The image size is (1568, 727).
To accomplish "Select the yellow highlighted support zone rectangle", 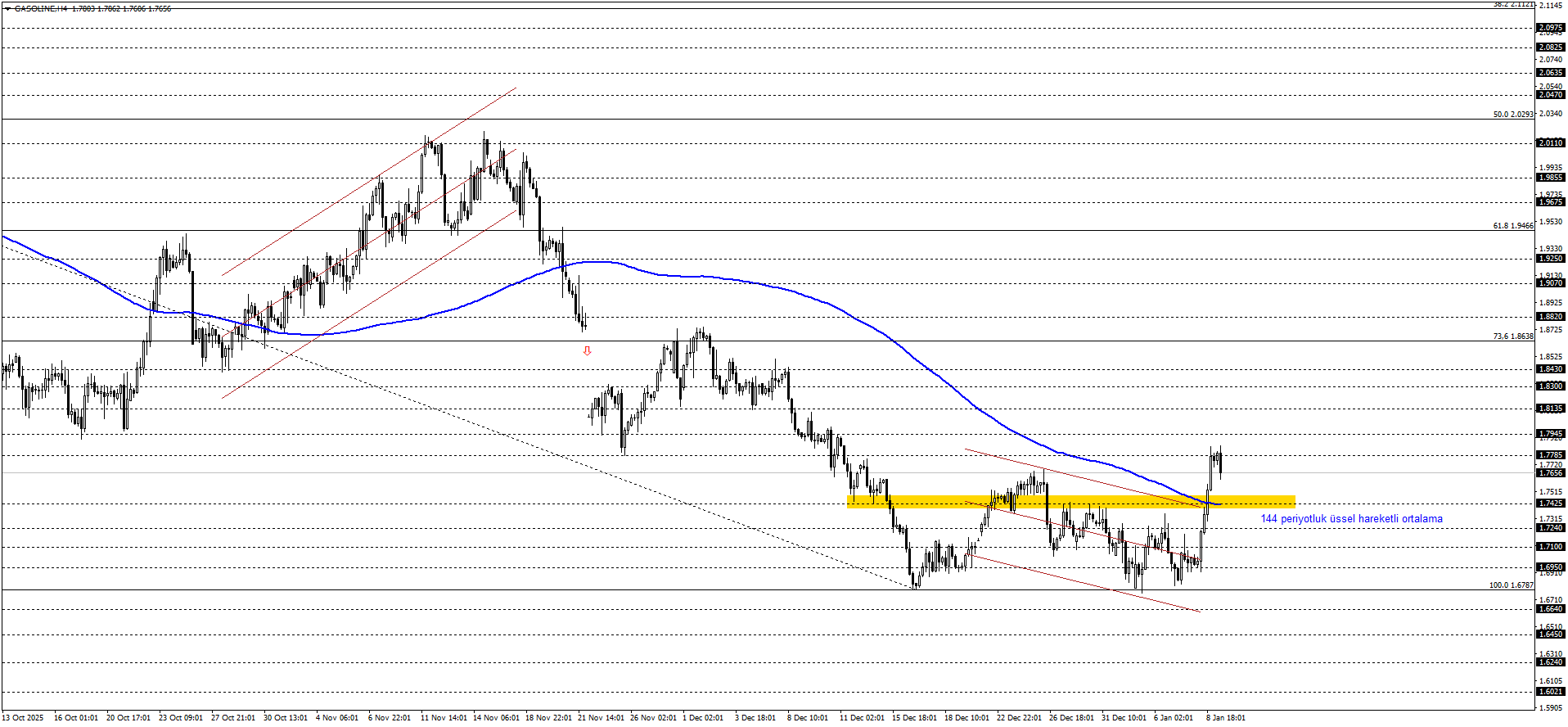I will [1070, 502].
